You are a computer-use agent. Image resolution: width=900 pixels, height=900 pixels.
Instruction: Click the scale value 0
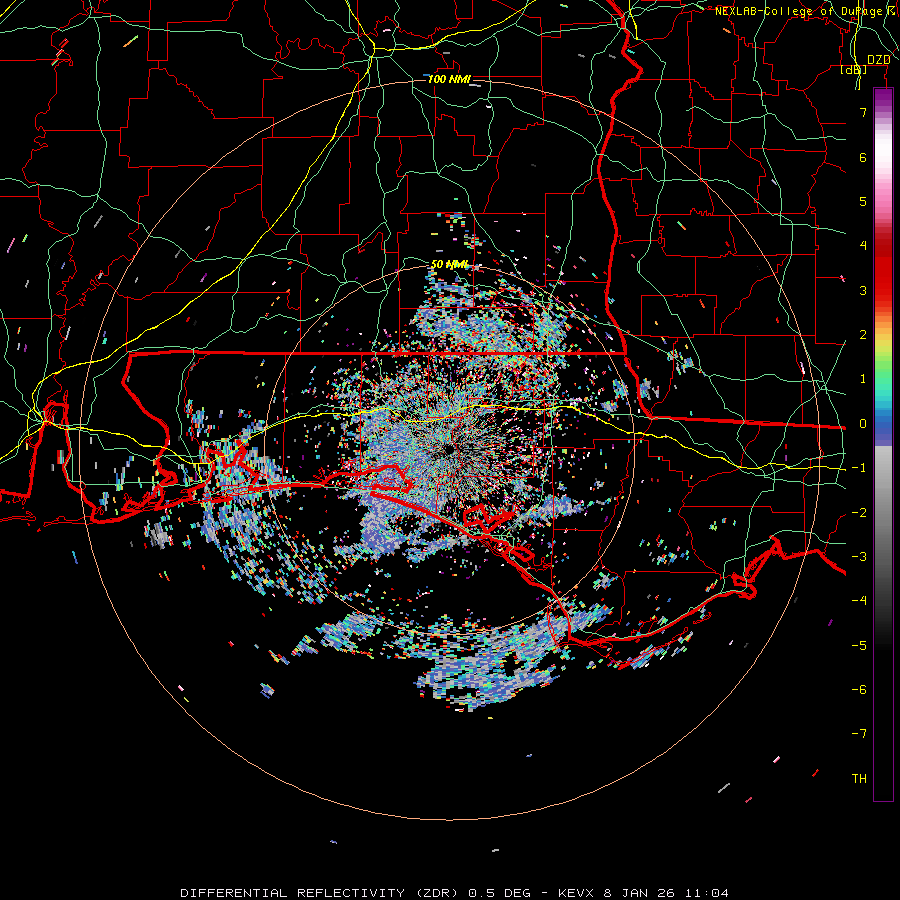863,424
